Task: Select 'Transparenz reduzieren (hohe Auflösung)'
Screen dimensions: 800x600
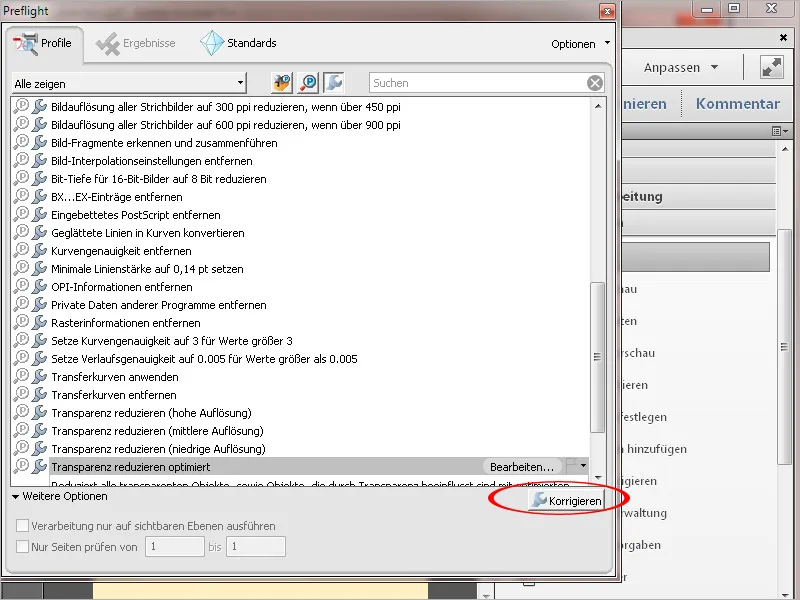Action: [151, 413]
